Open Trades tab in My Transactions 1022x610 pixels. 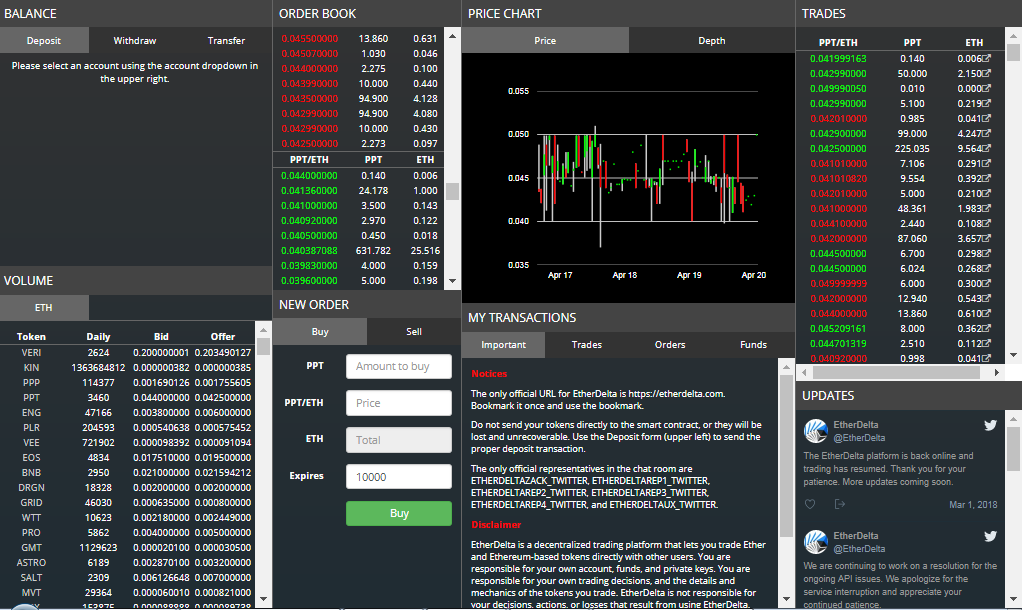(x=587, y=345)
